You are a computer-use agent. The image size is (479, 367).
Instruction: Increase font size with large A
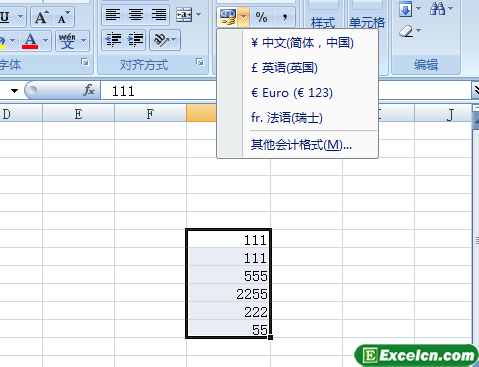pyautogui.click(x=42, y=17)
